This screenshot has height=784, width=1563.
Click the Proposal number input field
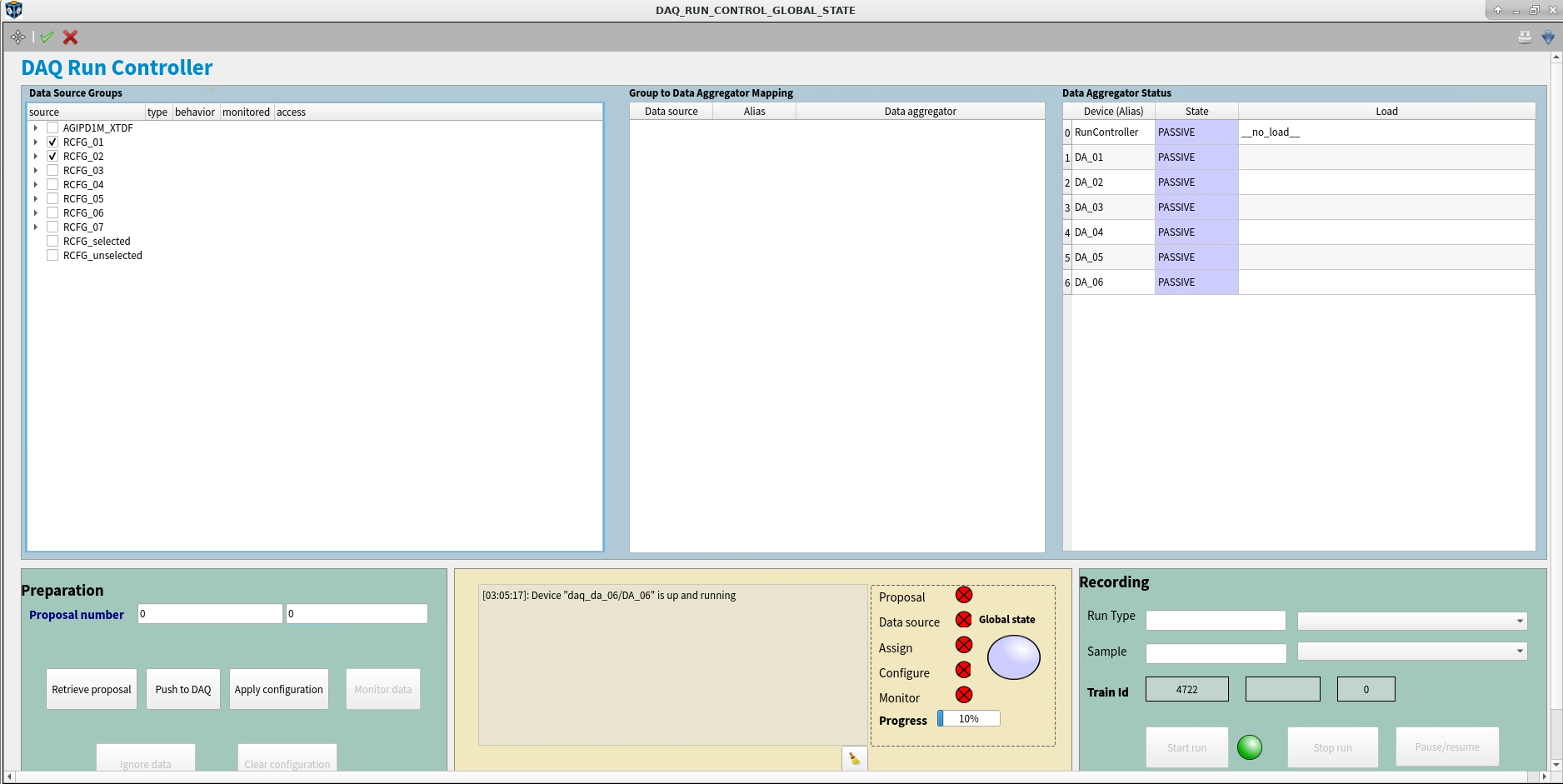click(209, 613)
